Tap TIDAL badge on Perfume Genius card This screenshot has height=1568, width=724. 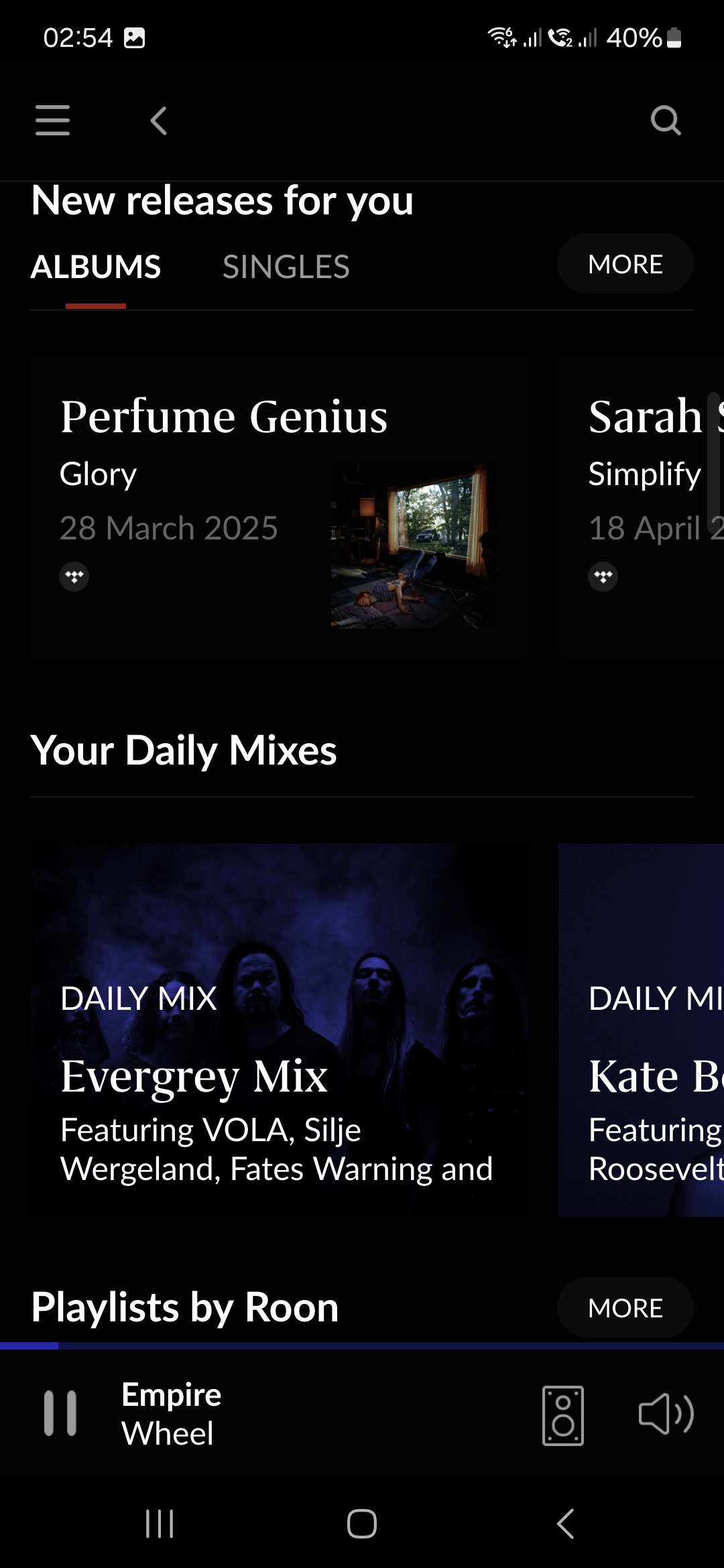coord(74,576)
